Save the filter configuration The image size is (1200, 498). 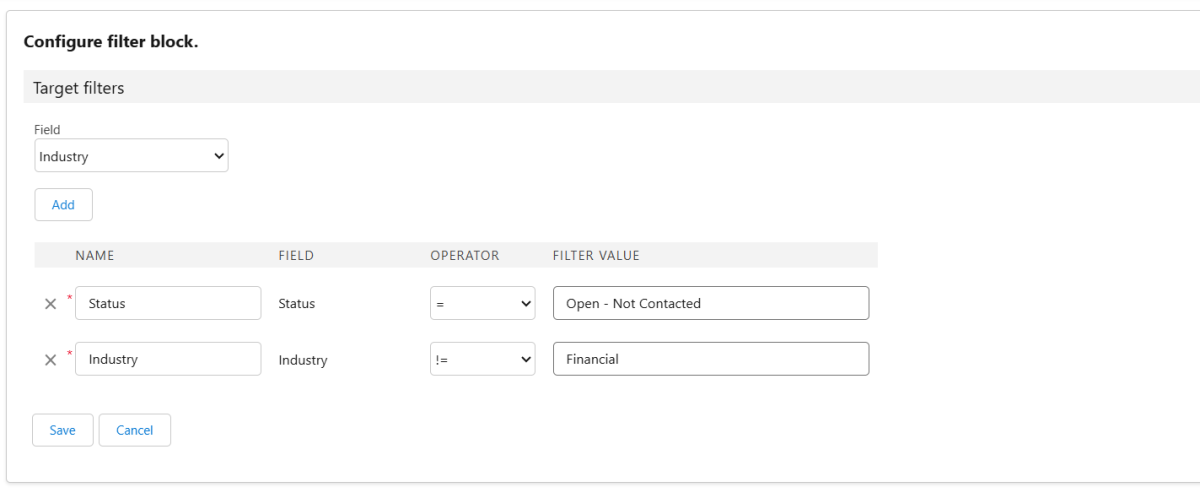click(x=62, y=430)
